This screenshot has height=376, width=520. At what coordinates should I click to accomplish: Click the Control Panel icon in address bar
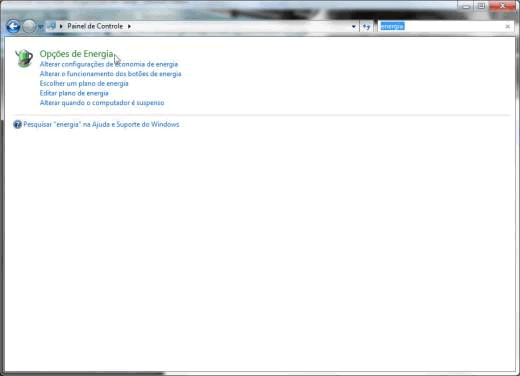click(x=52, y=26)
